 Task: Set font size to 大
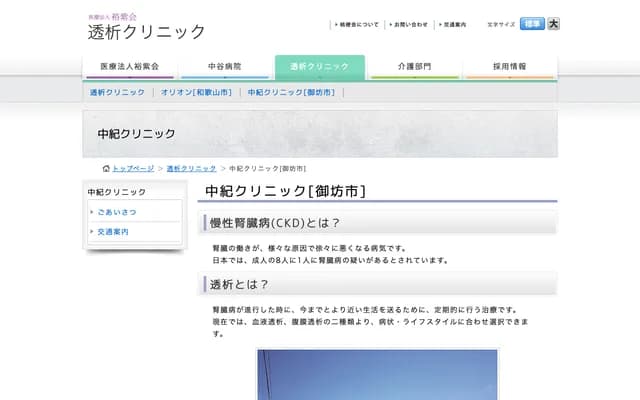pyautogui.click(x=553, y=24)
